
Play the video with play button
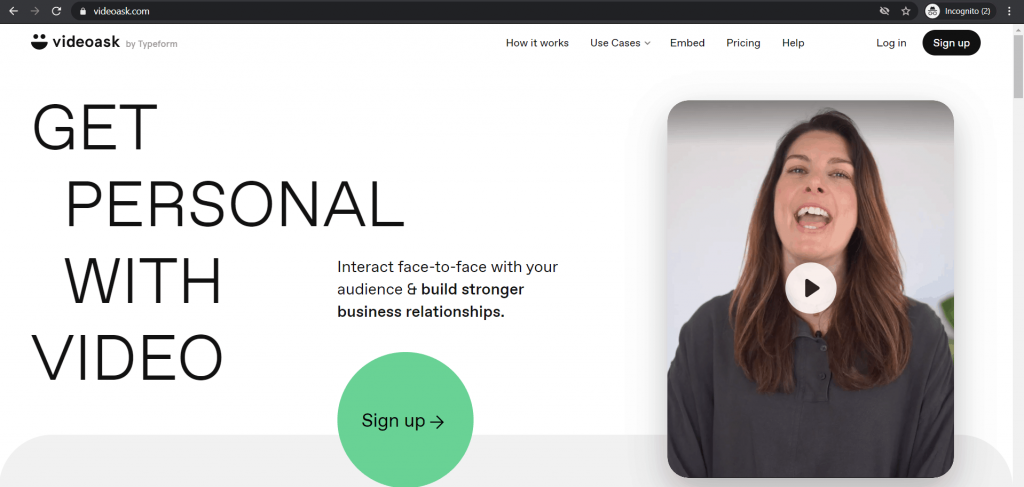810,288
